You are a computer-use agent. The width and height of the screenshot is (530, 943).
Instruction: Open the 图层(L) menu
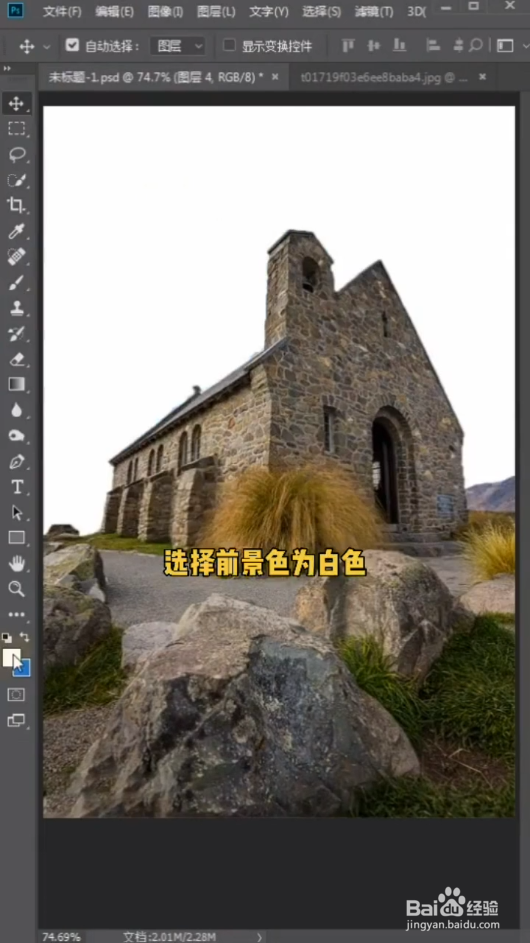pyautogui.click(x=216, y=11)
